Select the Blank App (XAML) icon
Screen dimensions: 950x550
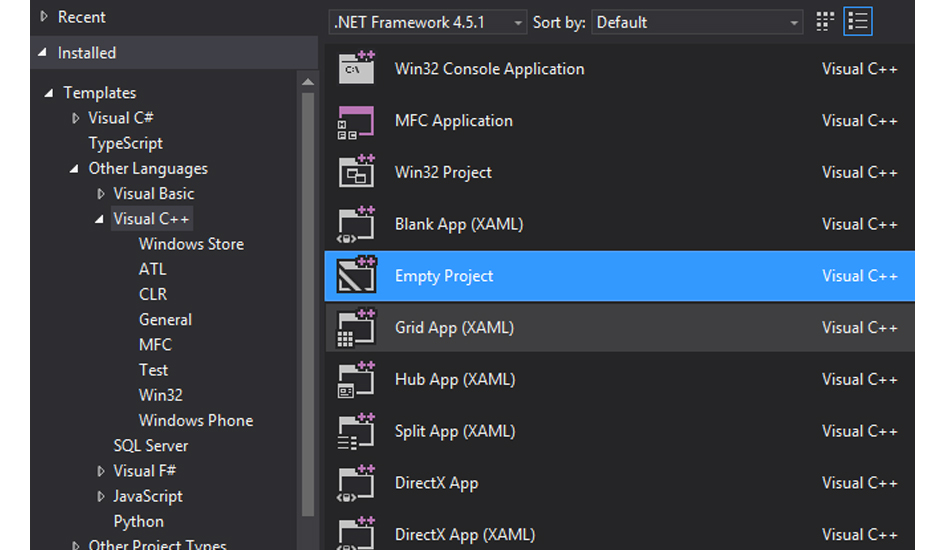tap(356, 224)
